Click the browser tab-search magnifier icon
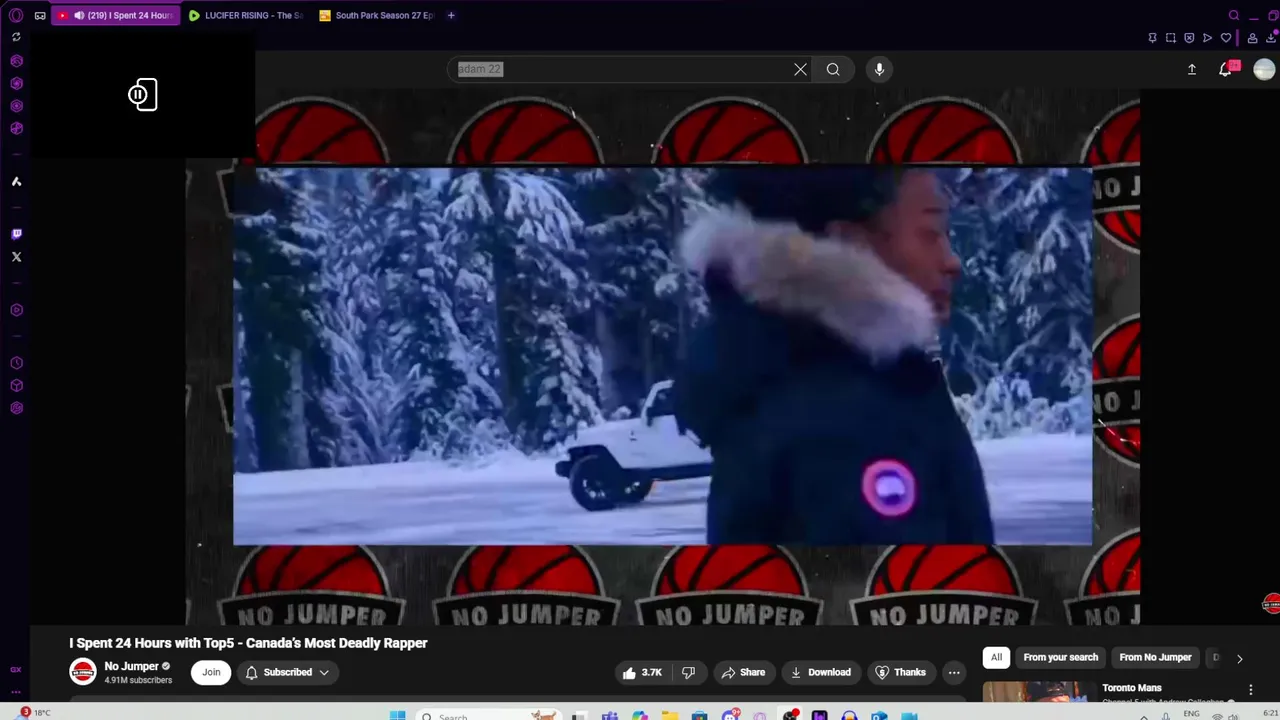Screen dimensions: 1280x720 pyautogui.click(x=1234, y=15)
